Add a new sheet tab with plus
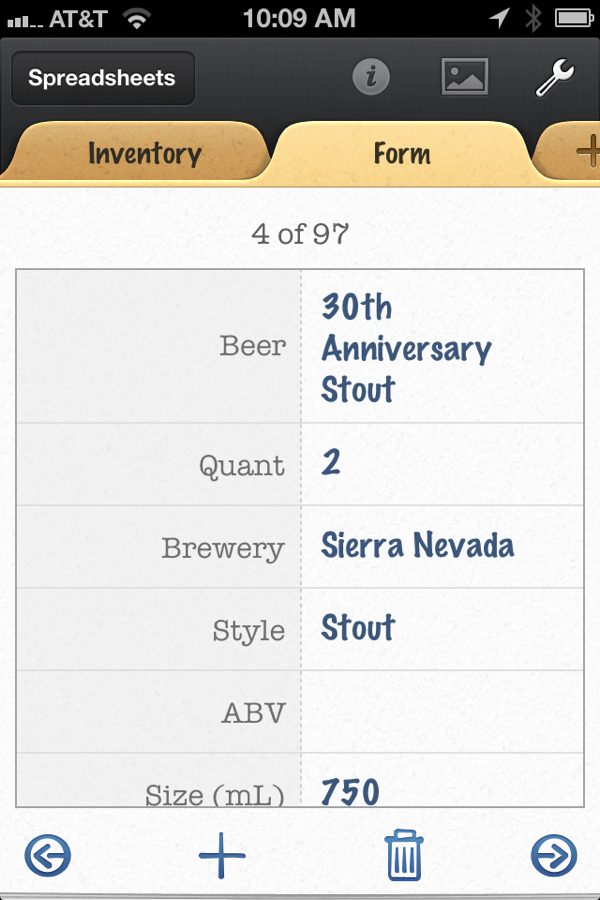The height and width of the screenshot is (900, 600). 586,152
